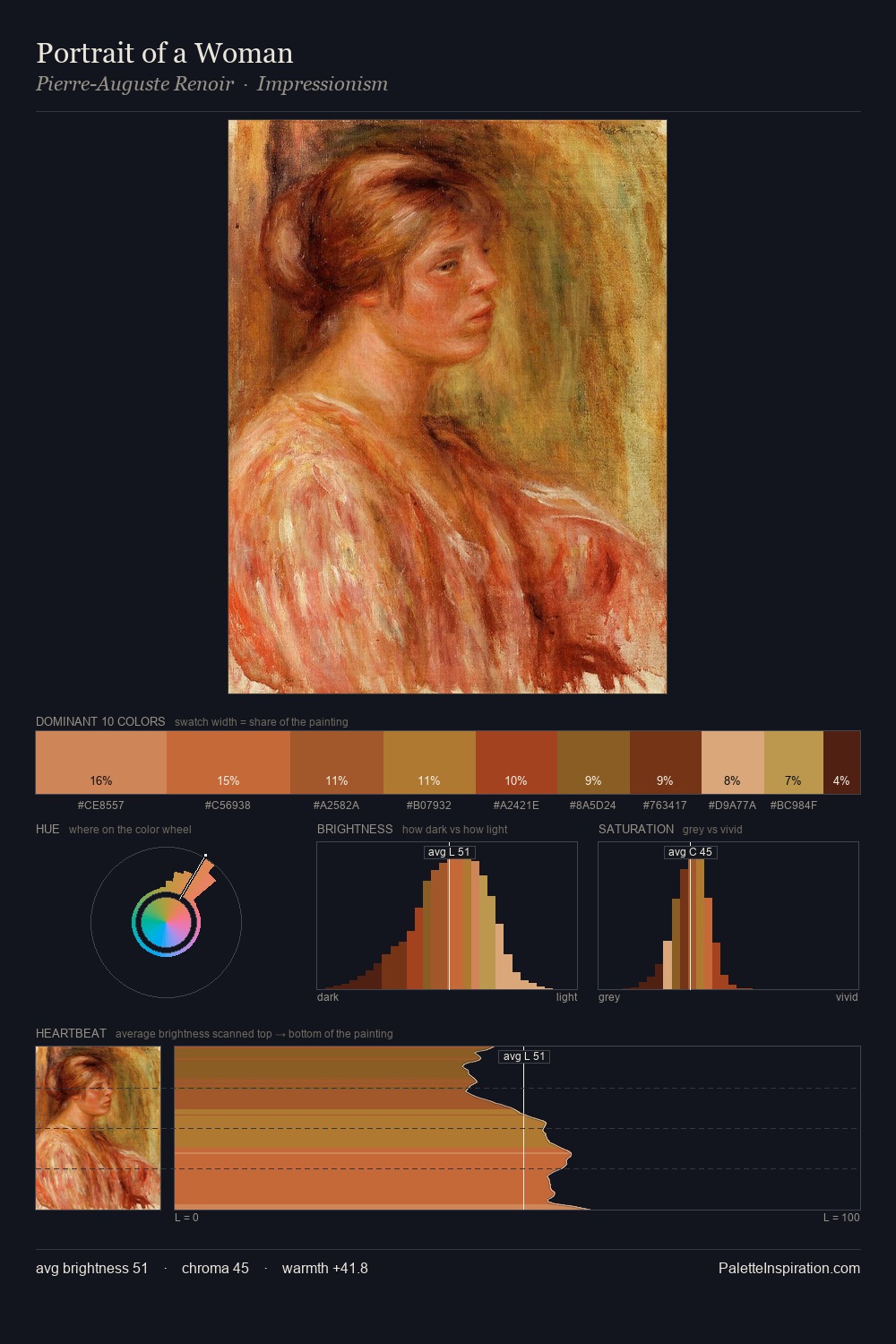Click the 'grey' saturation axis label

(609, 997)
